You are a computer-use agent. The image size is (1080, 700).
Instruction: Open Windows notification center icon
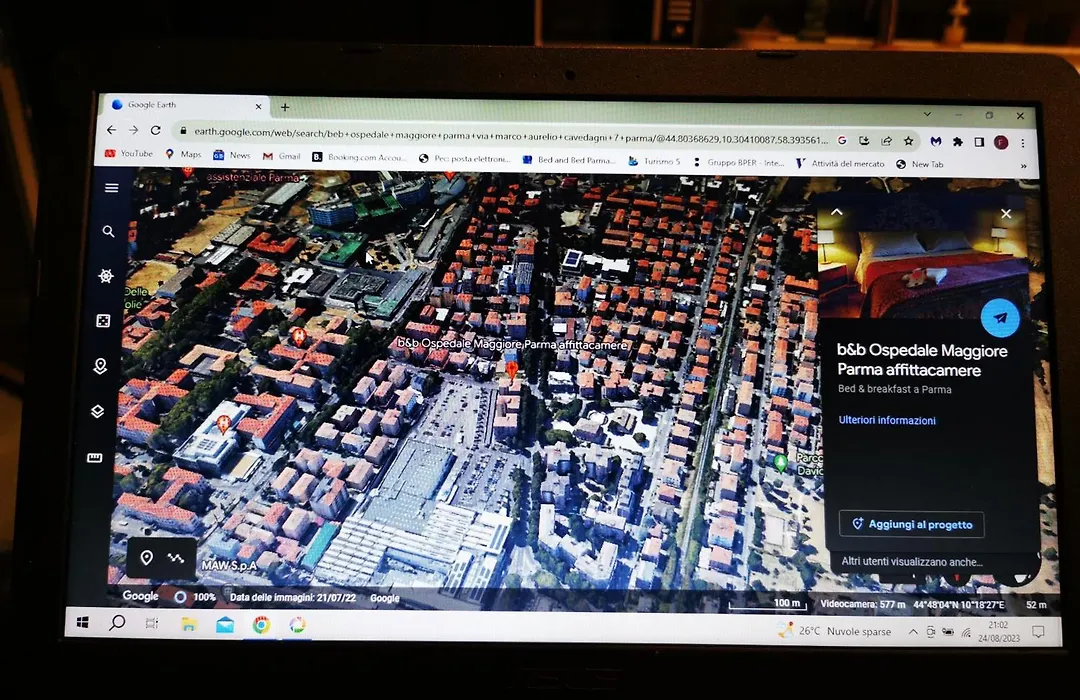pos(1038,631)
